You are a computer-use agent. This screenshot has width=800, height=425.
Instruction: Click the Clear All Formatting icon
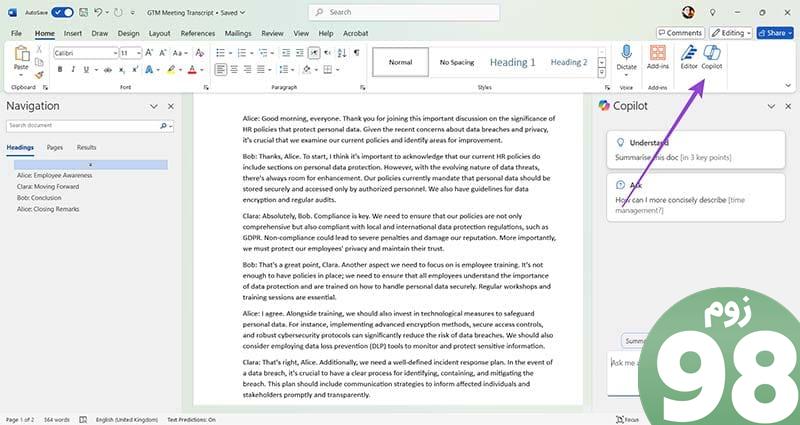(199, 53)
